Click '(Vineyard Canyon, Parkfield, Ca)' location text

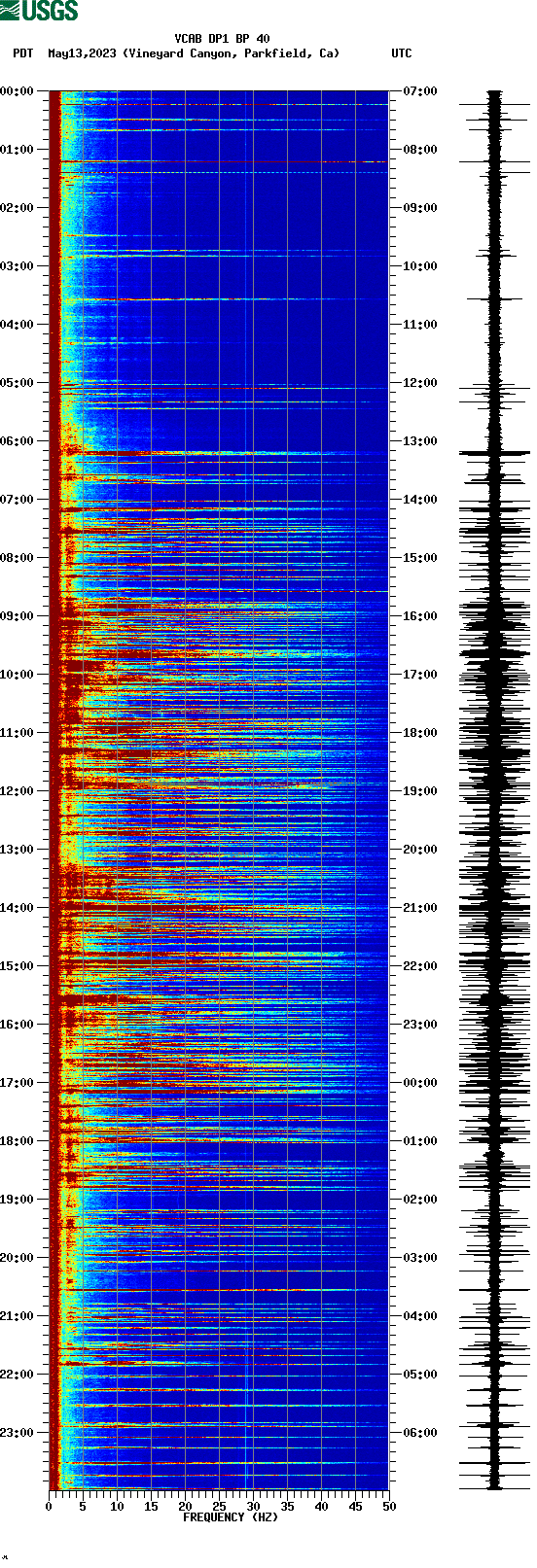pyautogui.click(x=232, y=53)
